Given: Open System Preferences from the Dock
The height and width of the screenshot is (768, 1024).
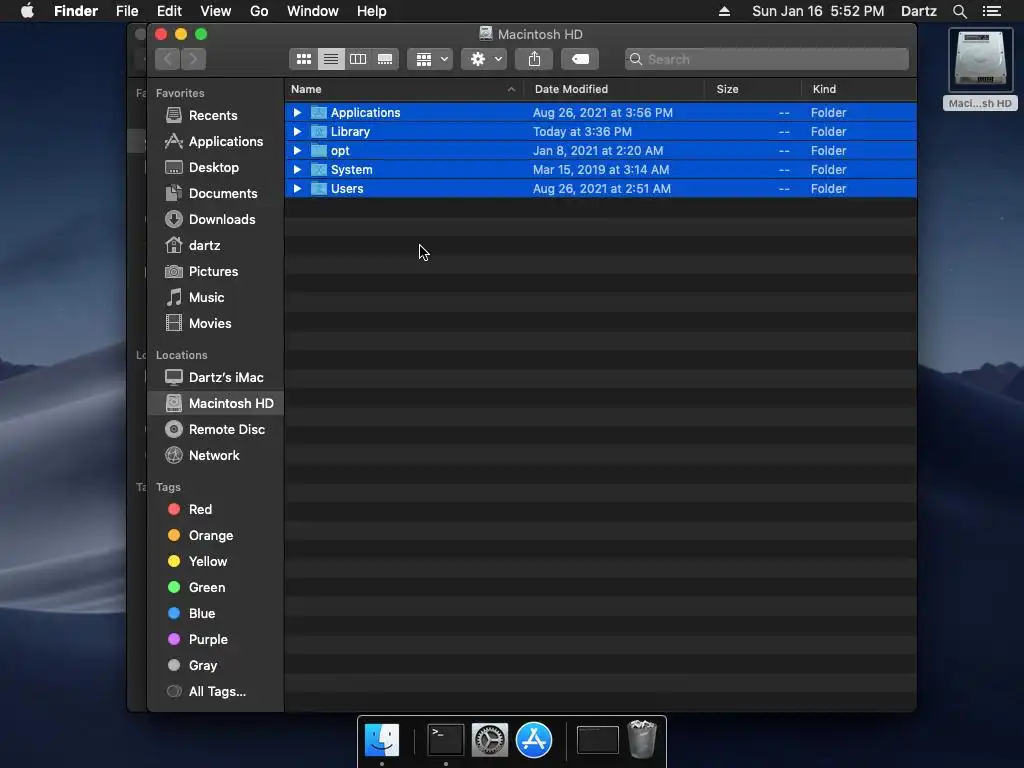Looking at the screenshot, I should tap(490, 740).
